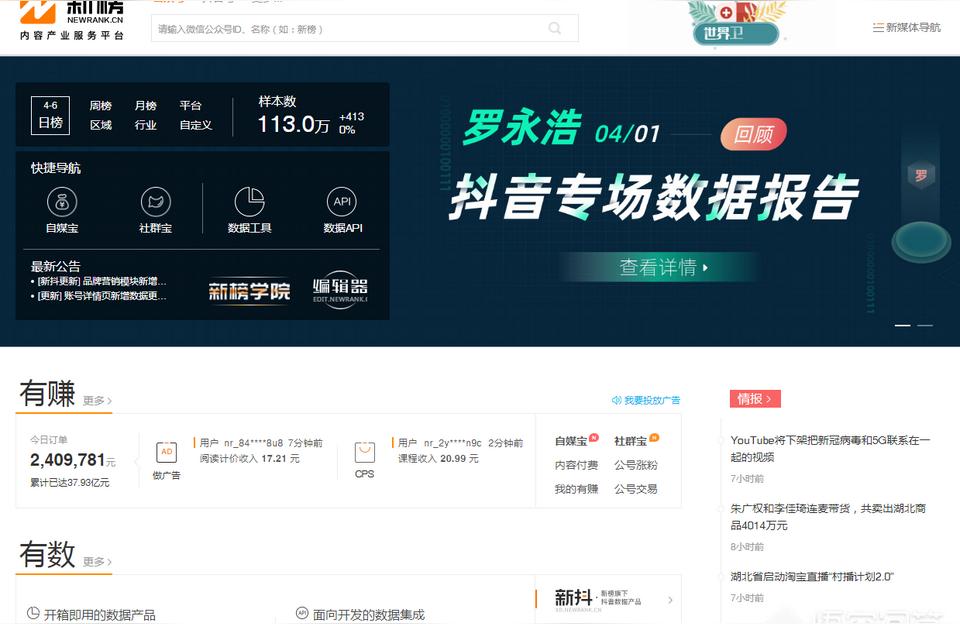Click 阅读计价收入 17.21 元 entry
Image resolution: width=960 pixels, height=624 pixels.
point(249,459)
